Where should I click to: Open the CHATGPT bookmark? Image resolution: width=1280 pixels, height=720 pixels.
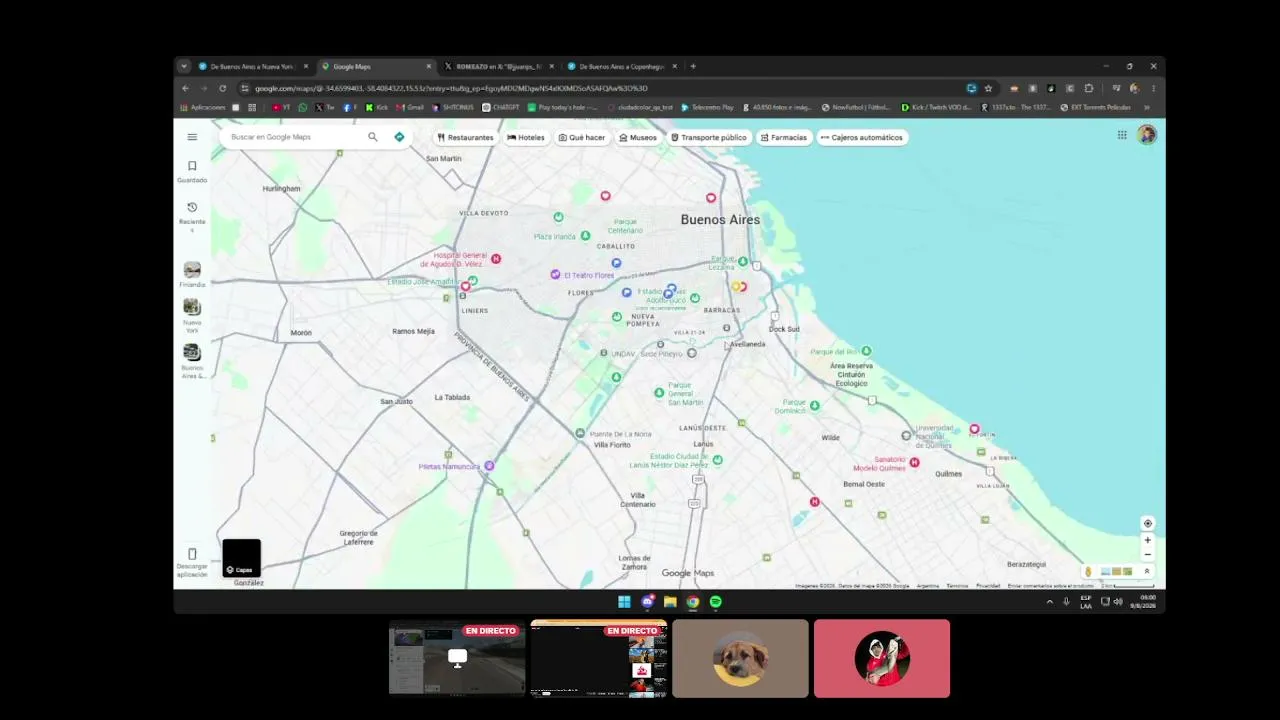(x=501, y=107)
